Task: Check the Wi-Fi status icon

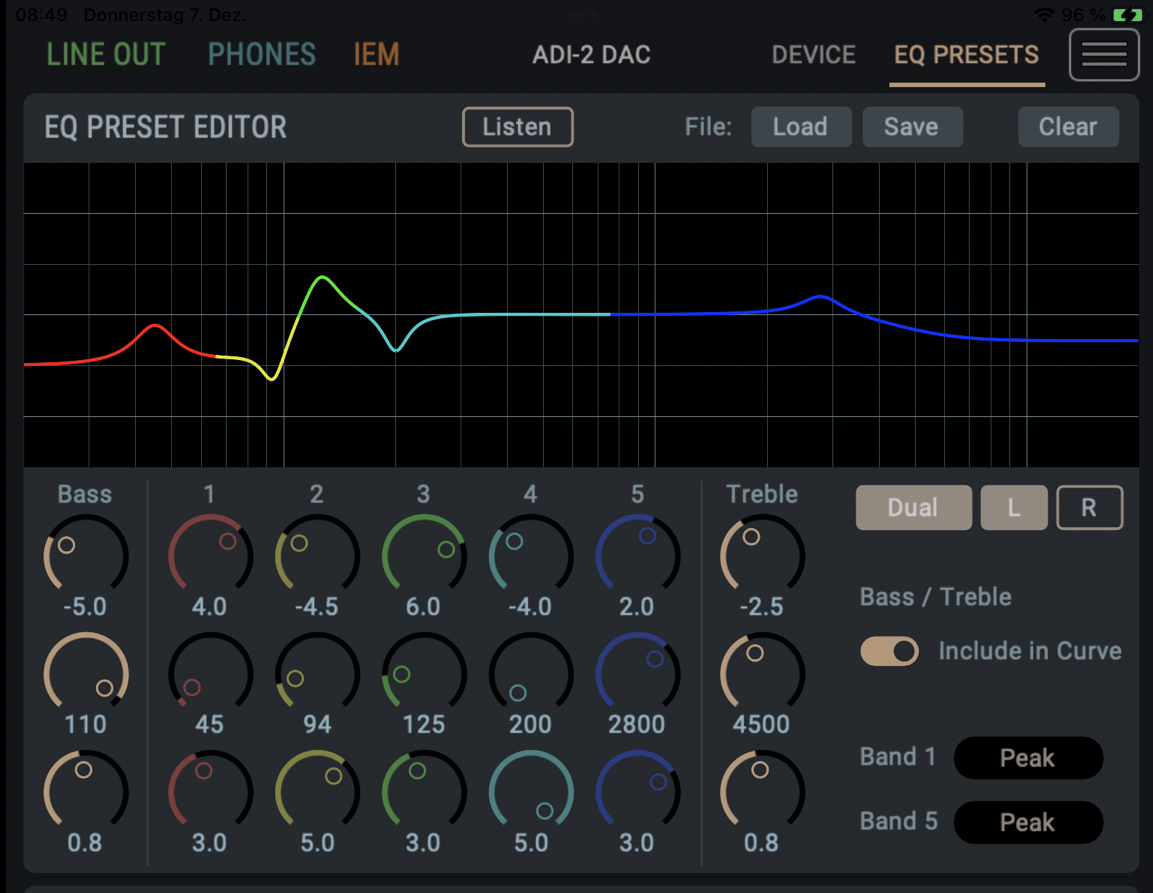Action: coord(1043,15)
